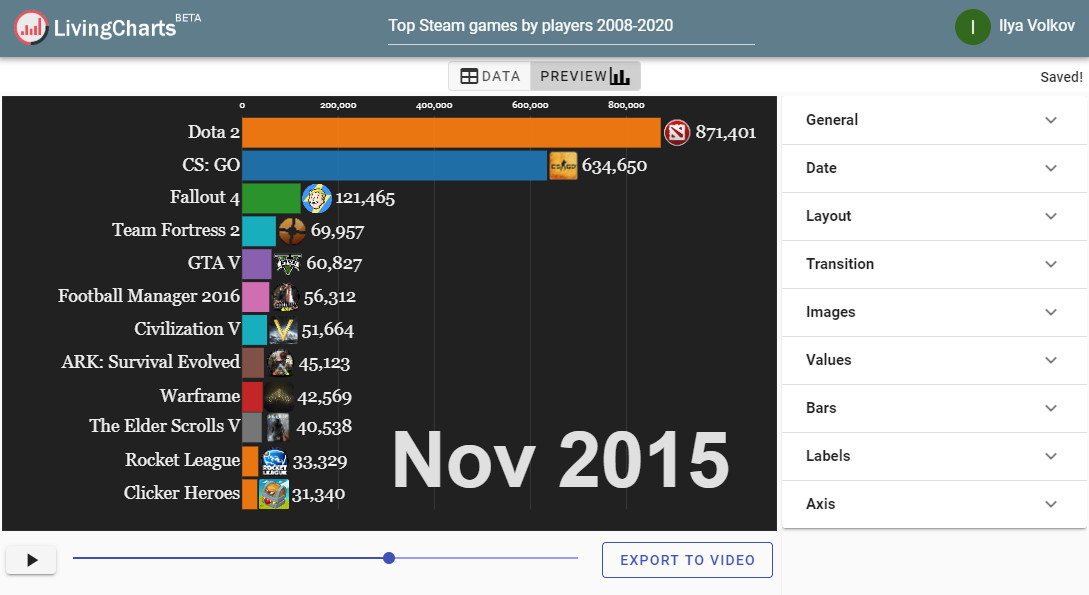Expand the Images settings section
This screenshot has width=1089, height=595.
934,312
